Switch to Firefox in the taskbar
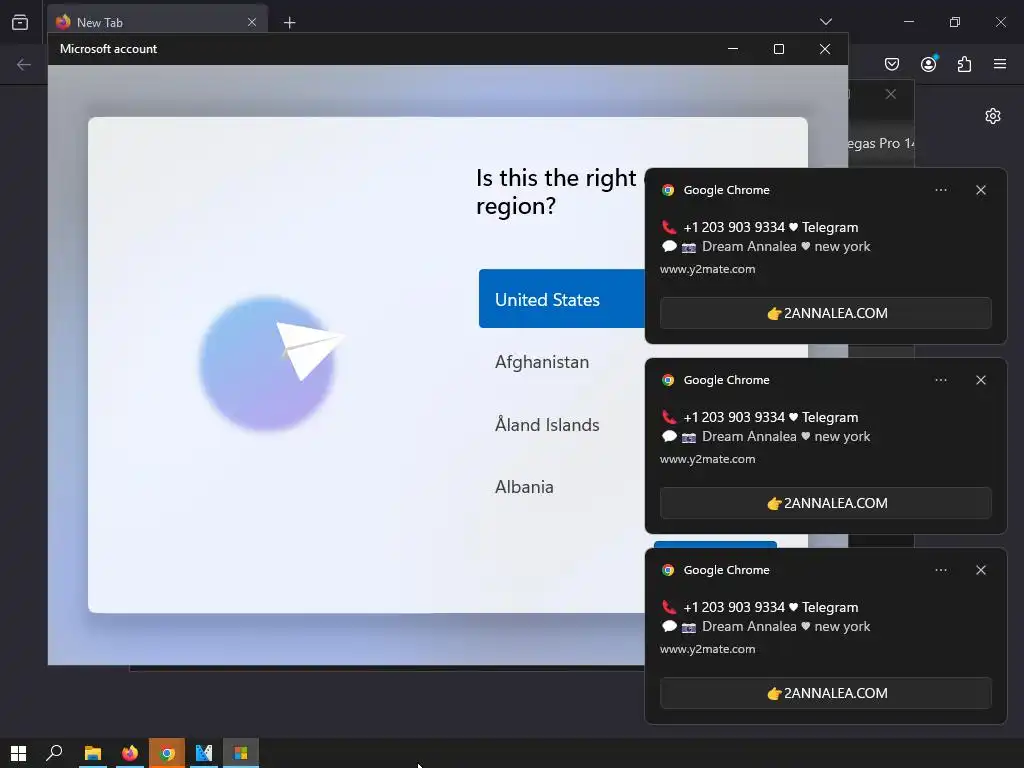Screen dimensions: 1024x768 coord(130,753)
